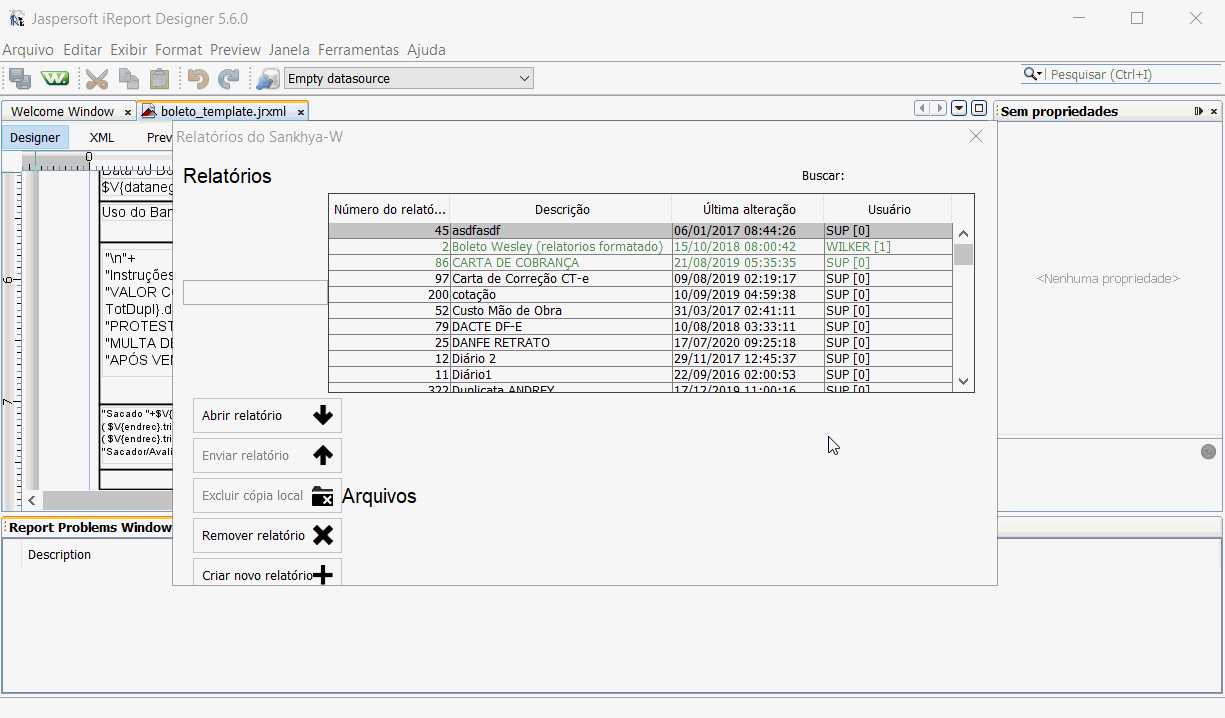This screenshot has height=718, width=1225.
Task: Sort table by Última alteração column
Action: point(748,209)
